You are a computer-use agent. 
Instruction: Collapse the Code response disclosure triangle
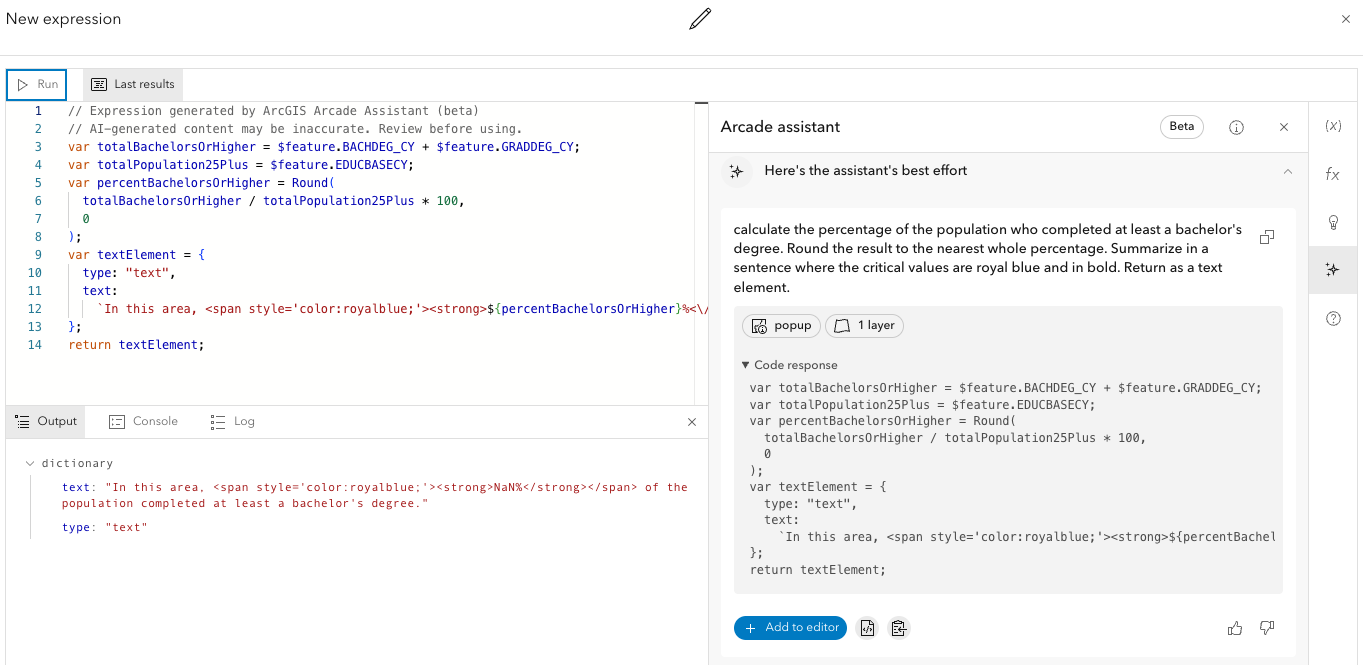[x=746, y=365]
